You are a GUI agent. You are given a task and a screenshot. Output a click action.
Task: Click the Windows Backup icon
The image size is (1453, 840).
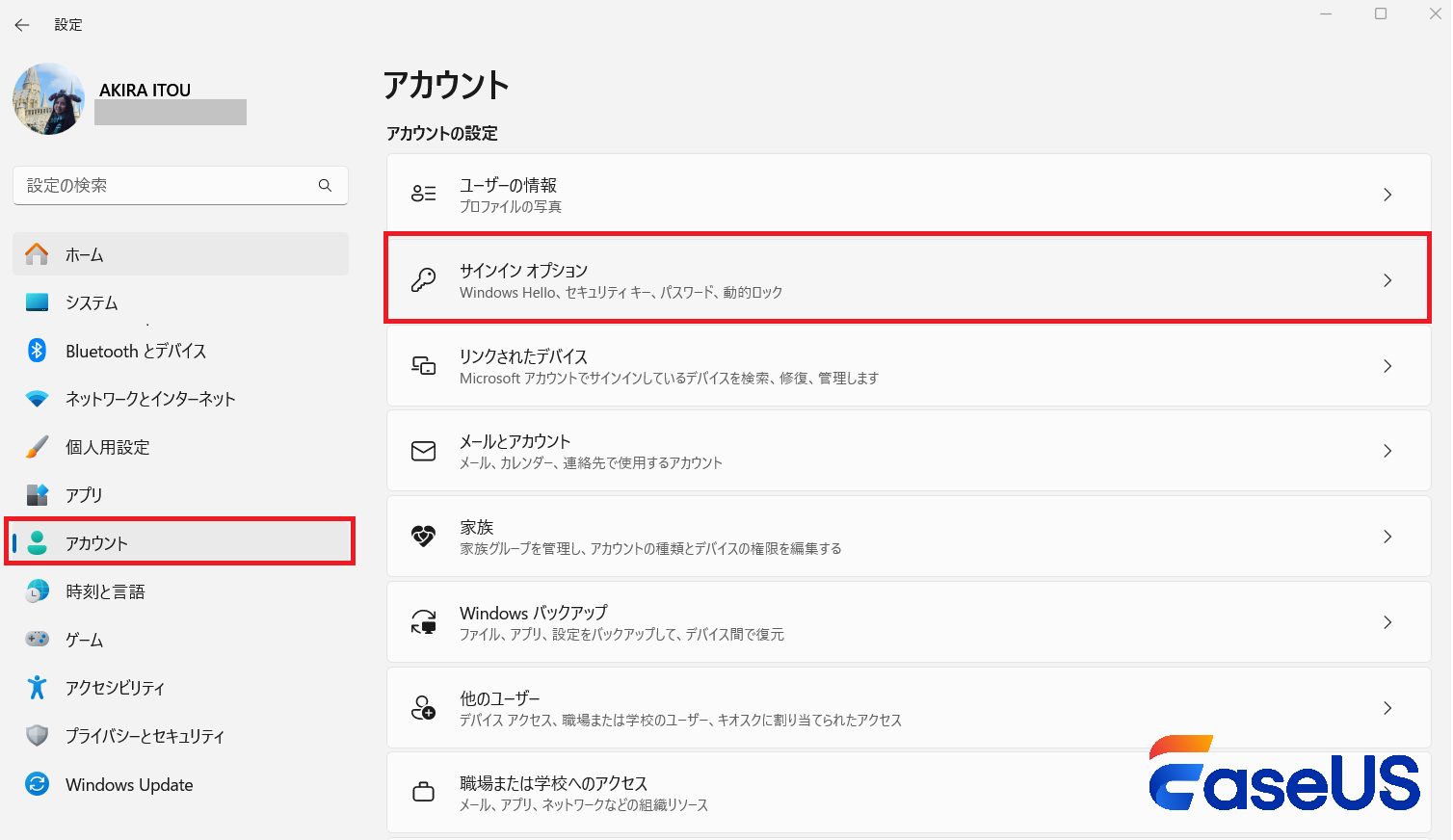[423, 622]
